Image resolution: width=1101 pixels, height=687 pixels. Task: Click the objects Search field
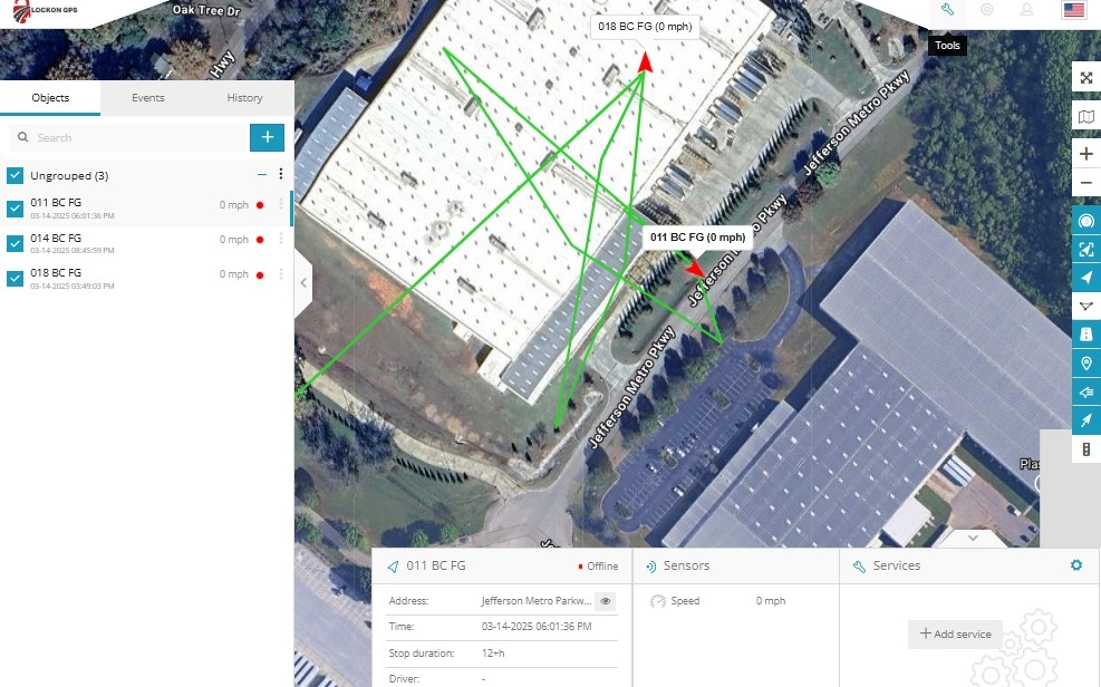(129, 138)
